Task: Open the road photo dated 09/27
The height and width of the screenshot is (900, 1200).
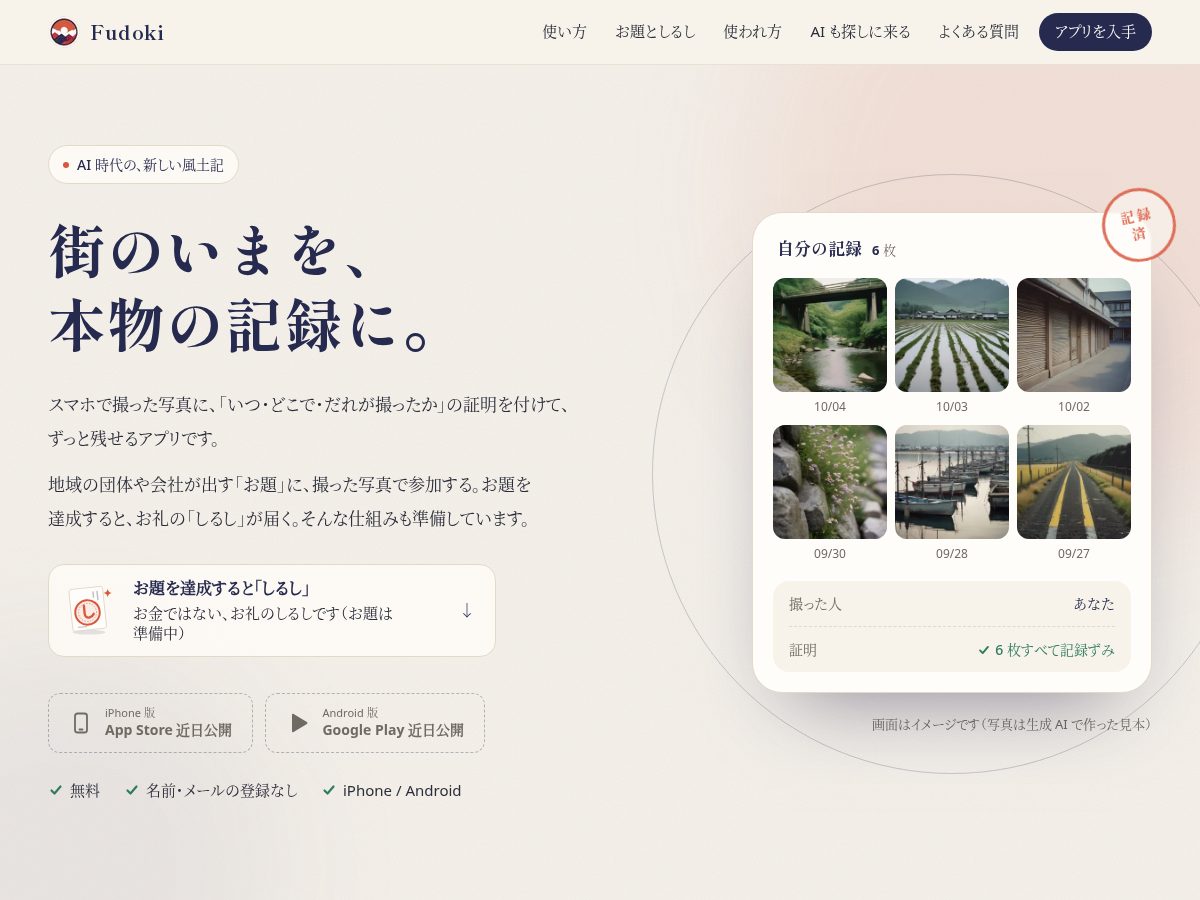Action: [1074, 482]
